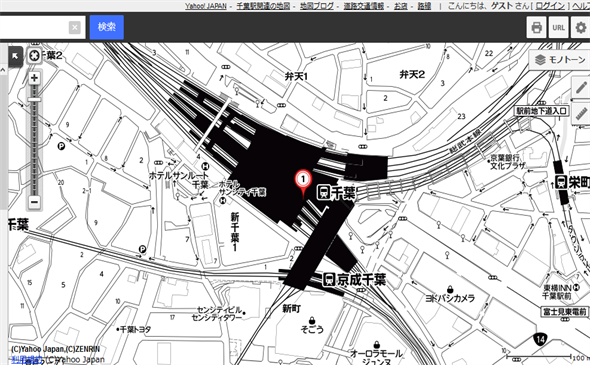This screenshot has height=365, width=590.
Task: Open the Yahoo! JAPAN link
Action: (x=206, y=6)
